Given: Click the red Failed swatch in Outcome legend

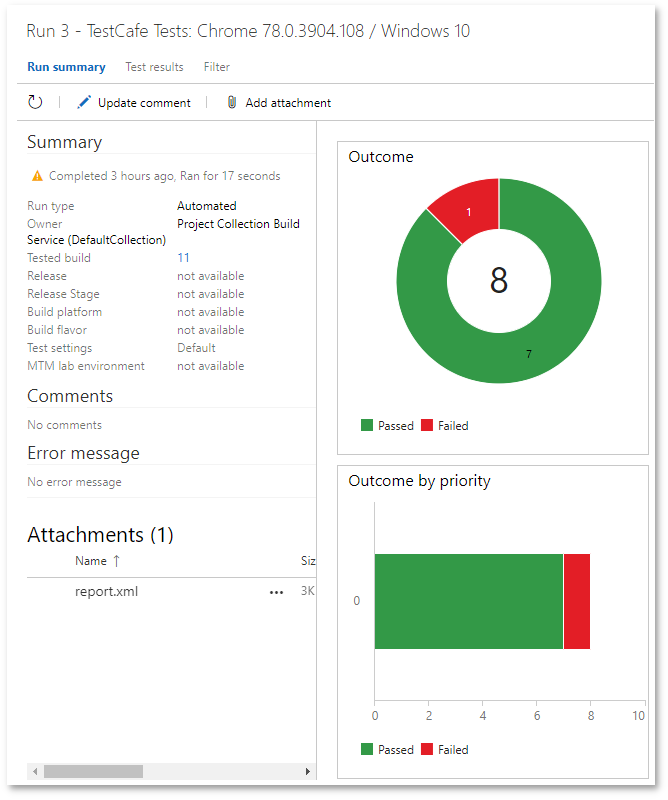Looking at the screenshot, I should (x=427, y=425).
